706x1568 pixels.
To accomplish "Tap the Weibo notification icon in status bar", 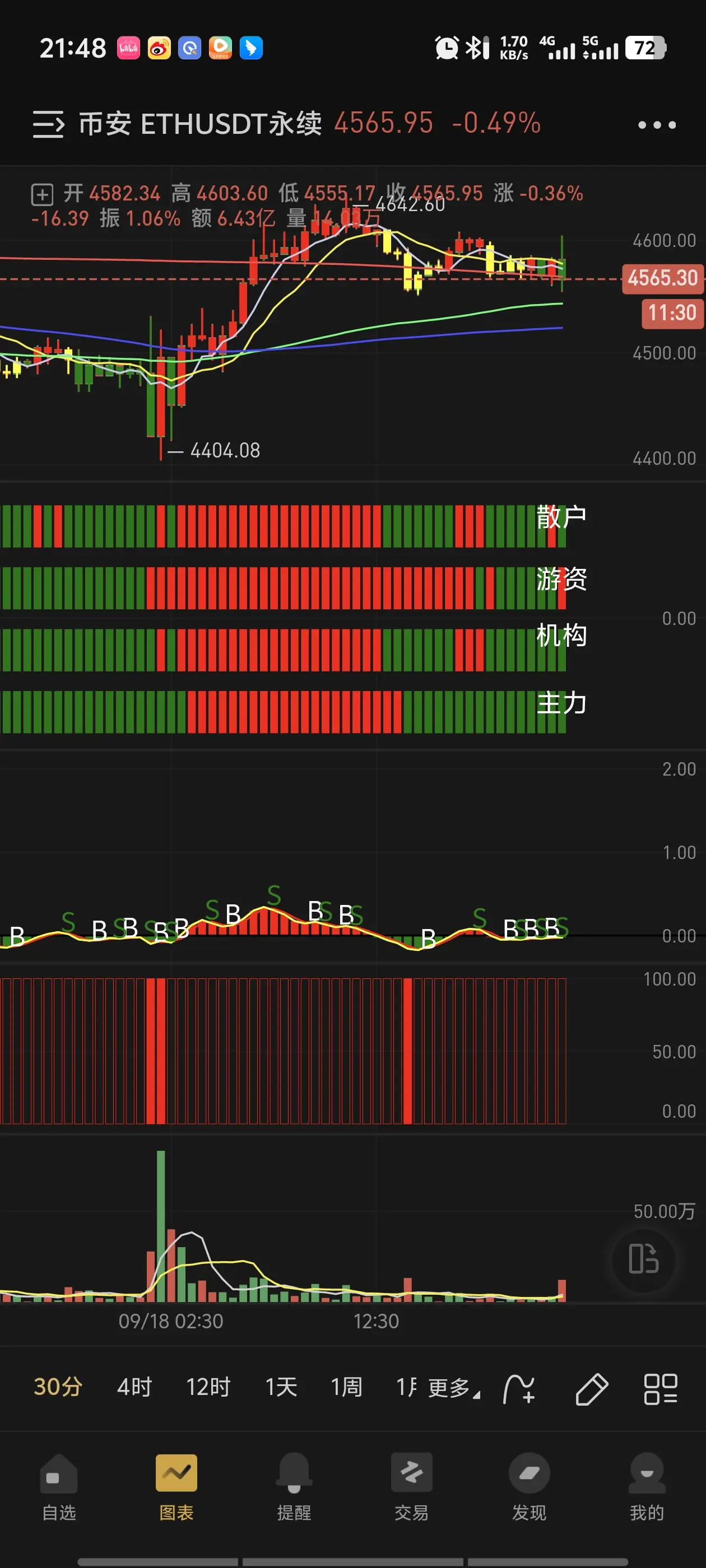I will (x=159, y=48).
